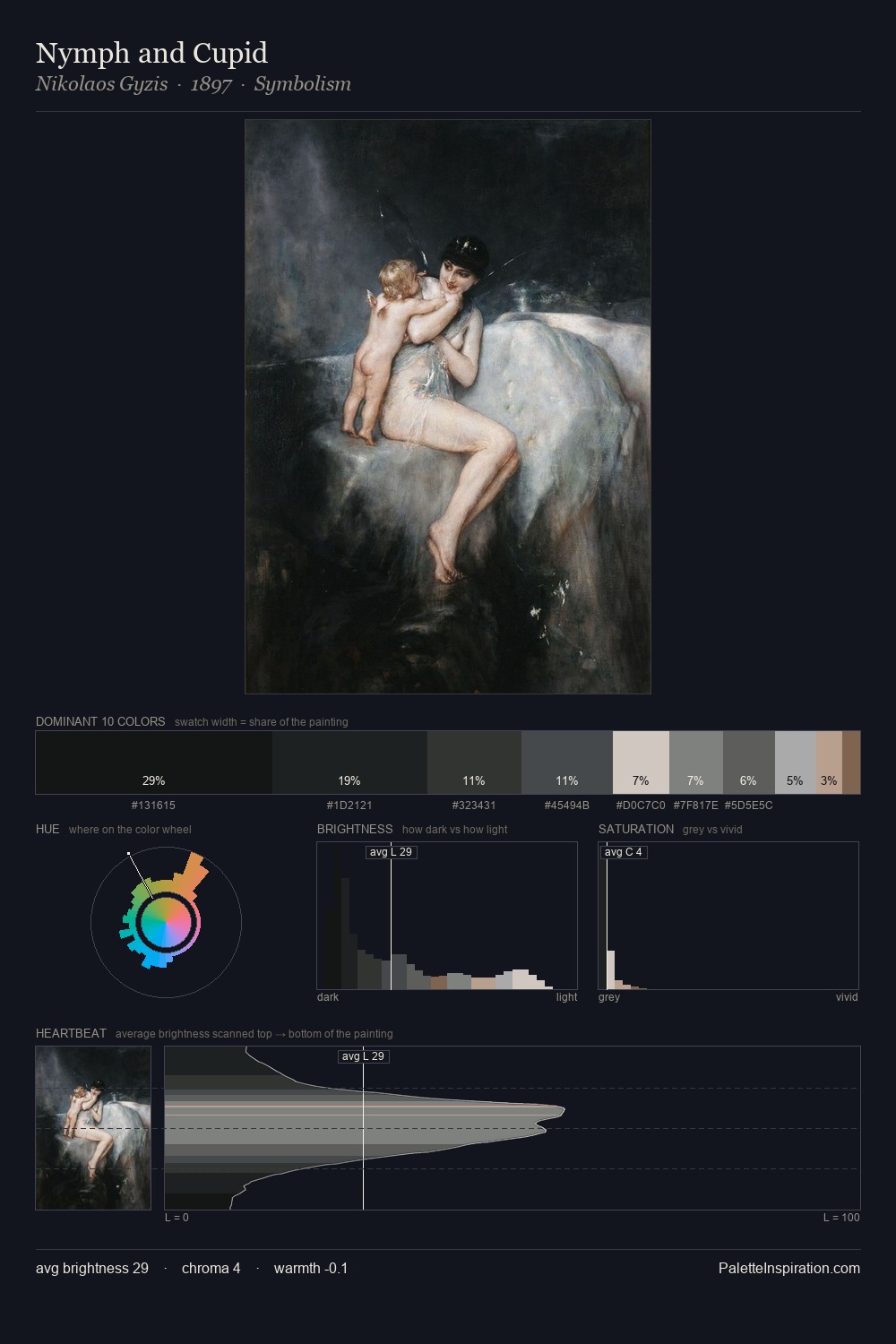Click the 'L = 100' axis label
896x1344 pixels.
[841, 1218]
